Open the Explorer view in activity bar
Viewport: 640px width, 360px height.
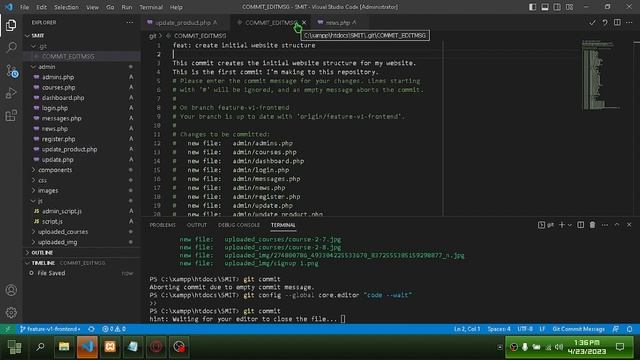point(11,25)
